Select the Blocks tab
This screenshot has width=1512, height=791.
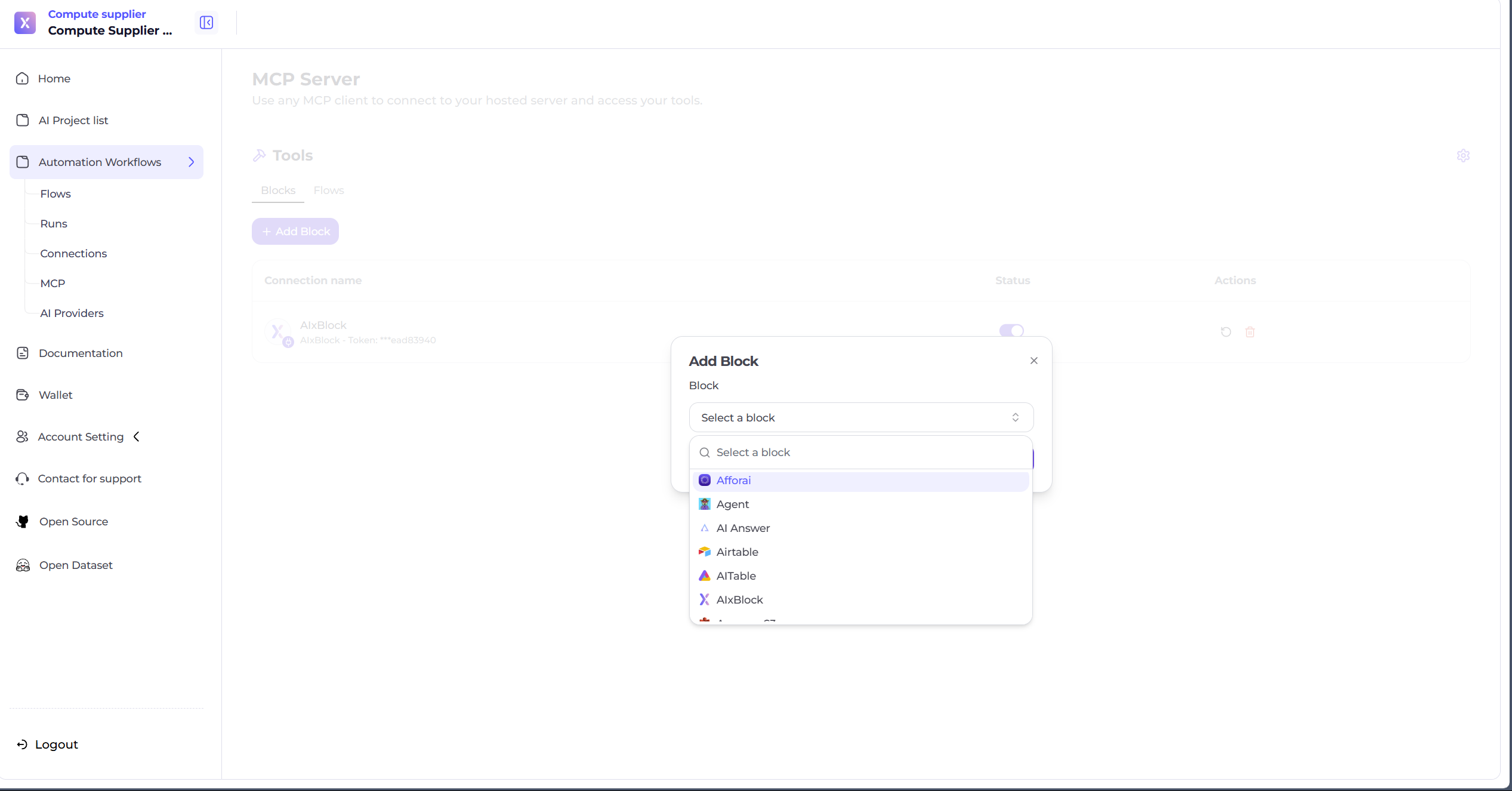click(x=278, y=190)
